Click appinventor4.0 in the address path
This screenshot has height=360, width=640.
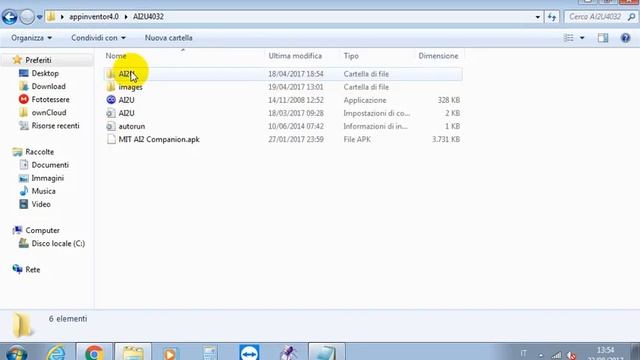coord(93,17)
